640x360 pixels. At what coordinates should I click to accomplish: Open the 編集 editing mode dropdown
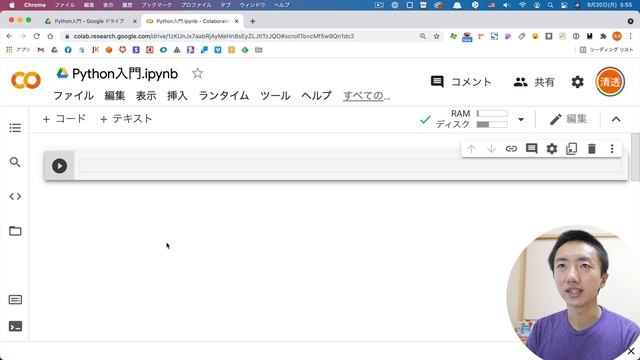(x=568, y=119)
